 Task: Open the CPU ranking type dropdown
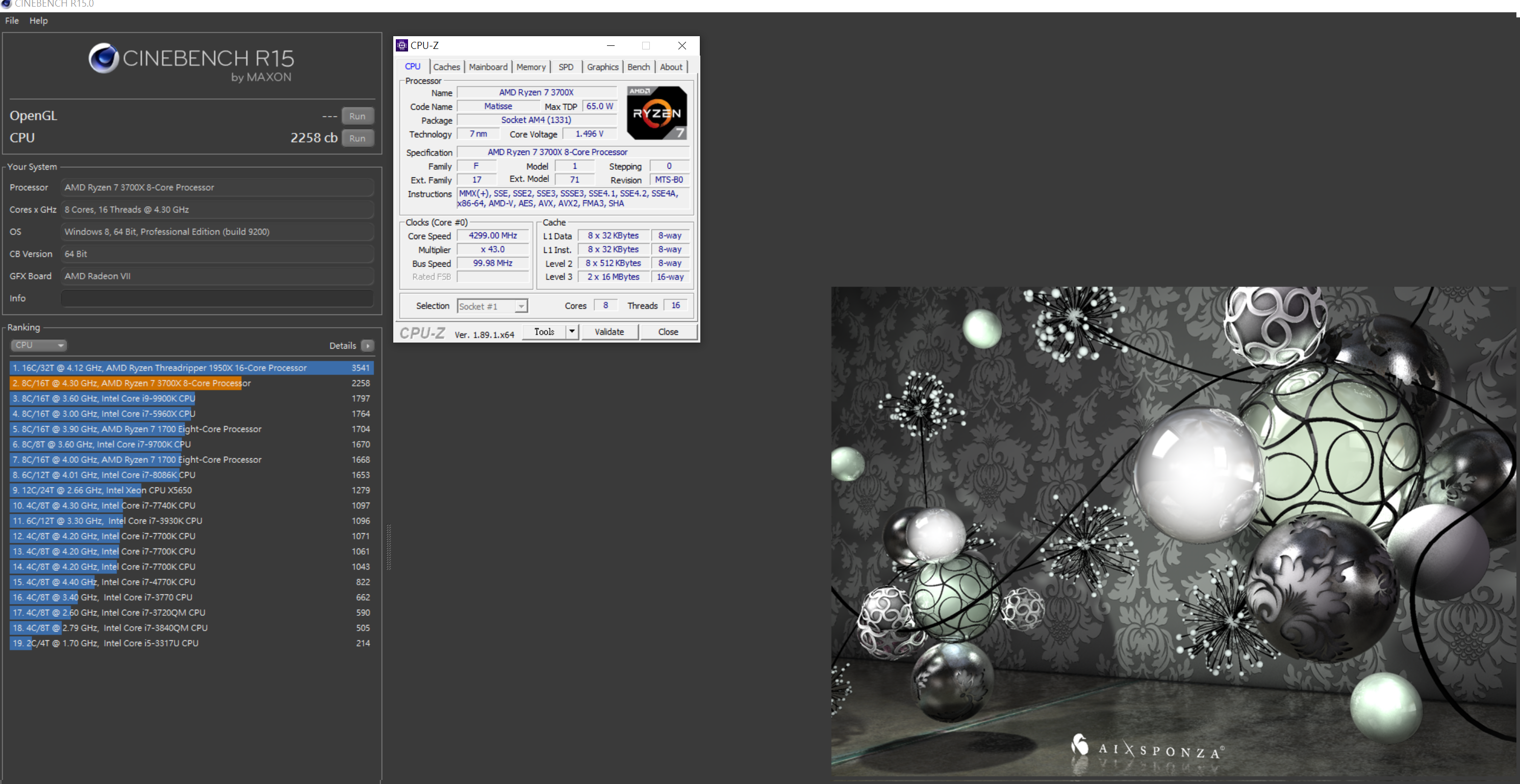38,345
